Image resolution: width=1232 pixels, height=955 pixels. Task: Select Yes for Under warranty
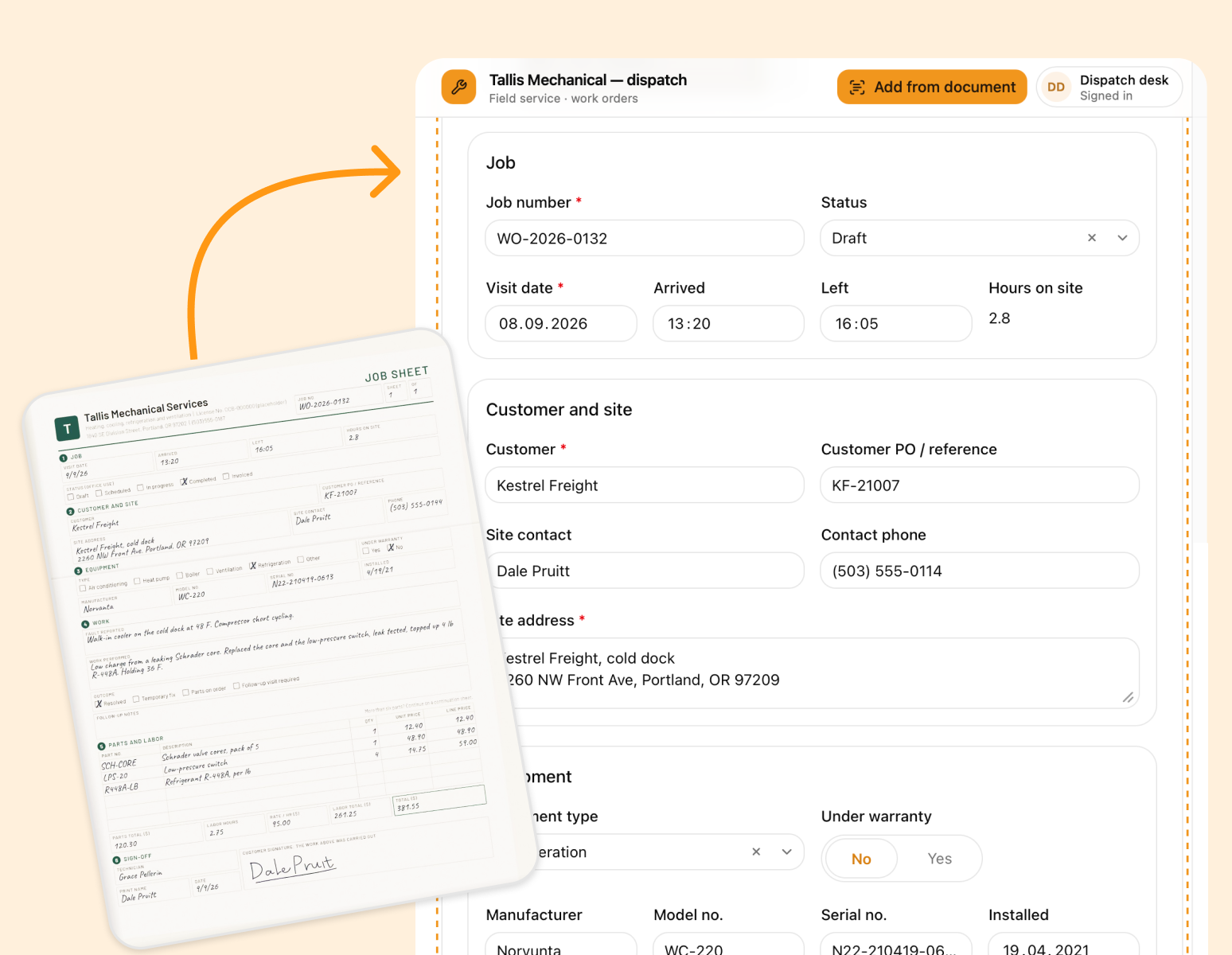[939, 859]
